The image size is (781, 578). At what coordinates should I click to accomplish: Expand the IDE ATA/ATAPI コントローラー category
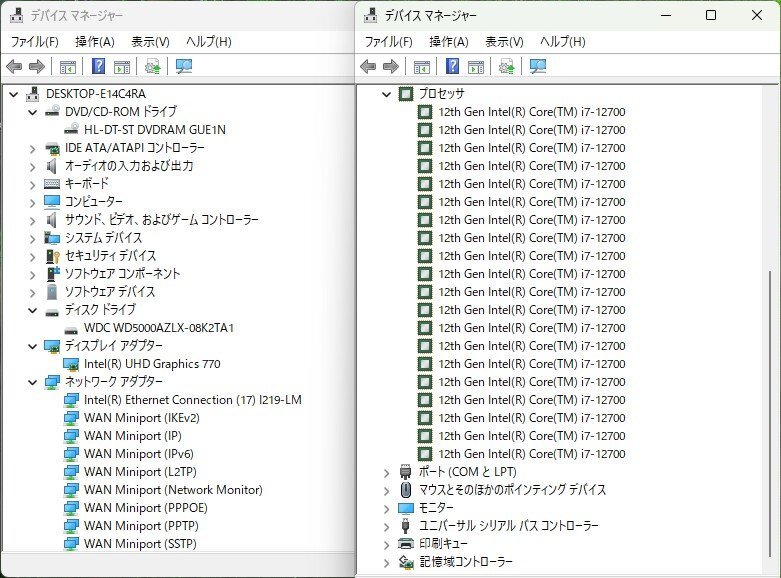[x=33, y=148]
